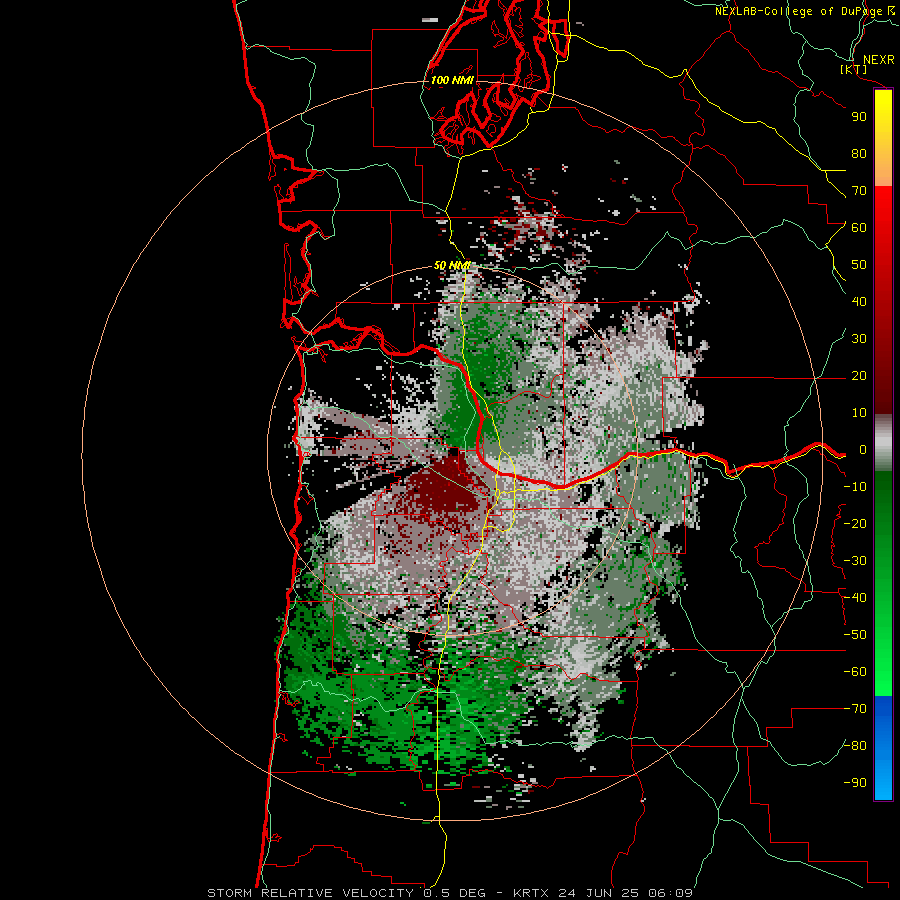Click the -20 value on velocity scale
The width and height of the screenshot is (900, 900).
click(855, 524)
